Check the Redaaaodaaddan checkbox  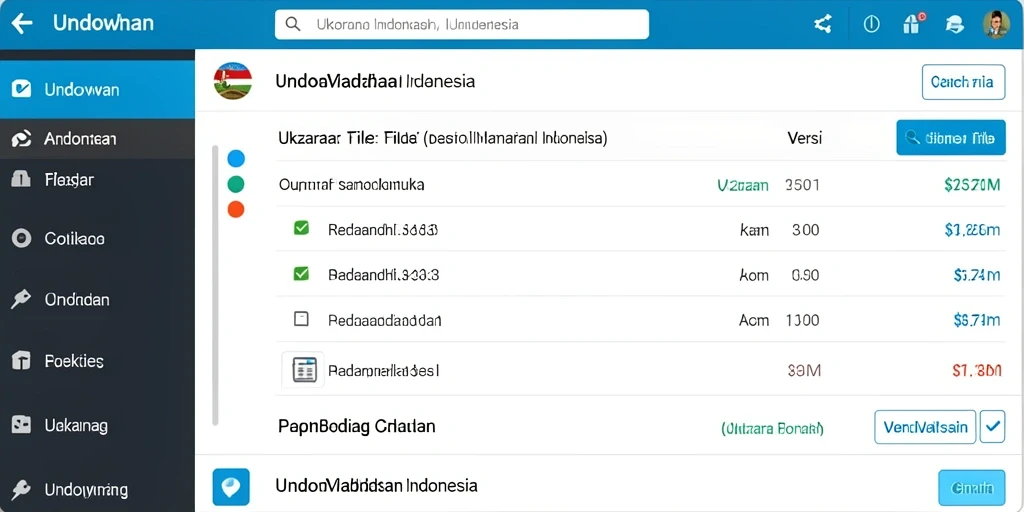pyautogui.click(x=301, y=319)
